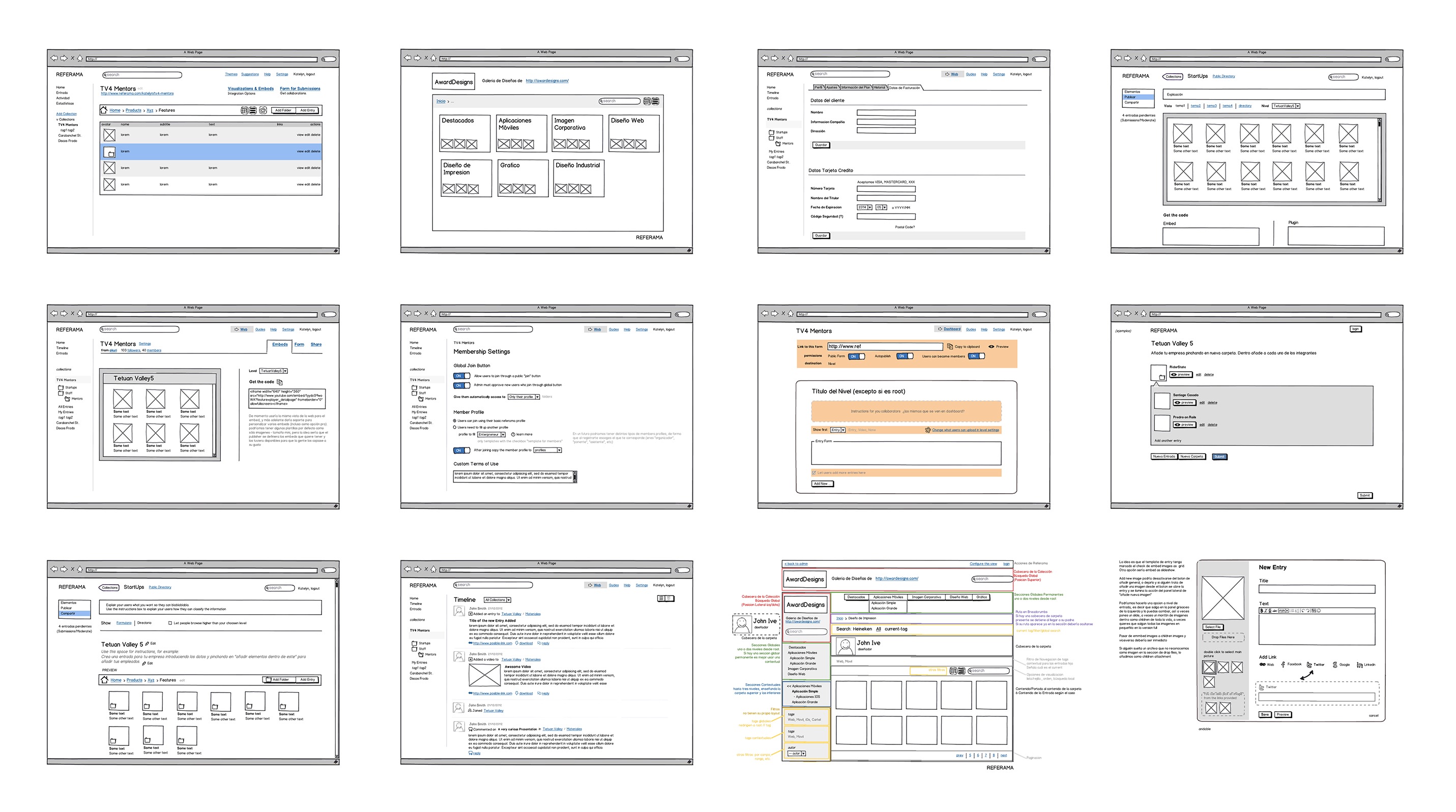The height and width of the screenshot is (812, 1456).
Task: Click the clipboard icon beside Get the code heading
Action: 279,382
